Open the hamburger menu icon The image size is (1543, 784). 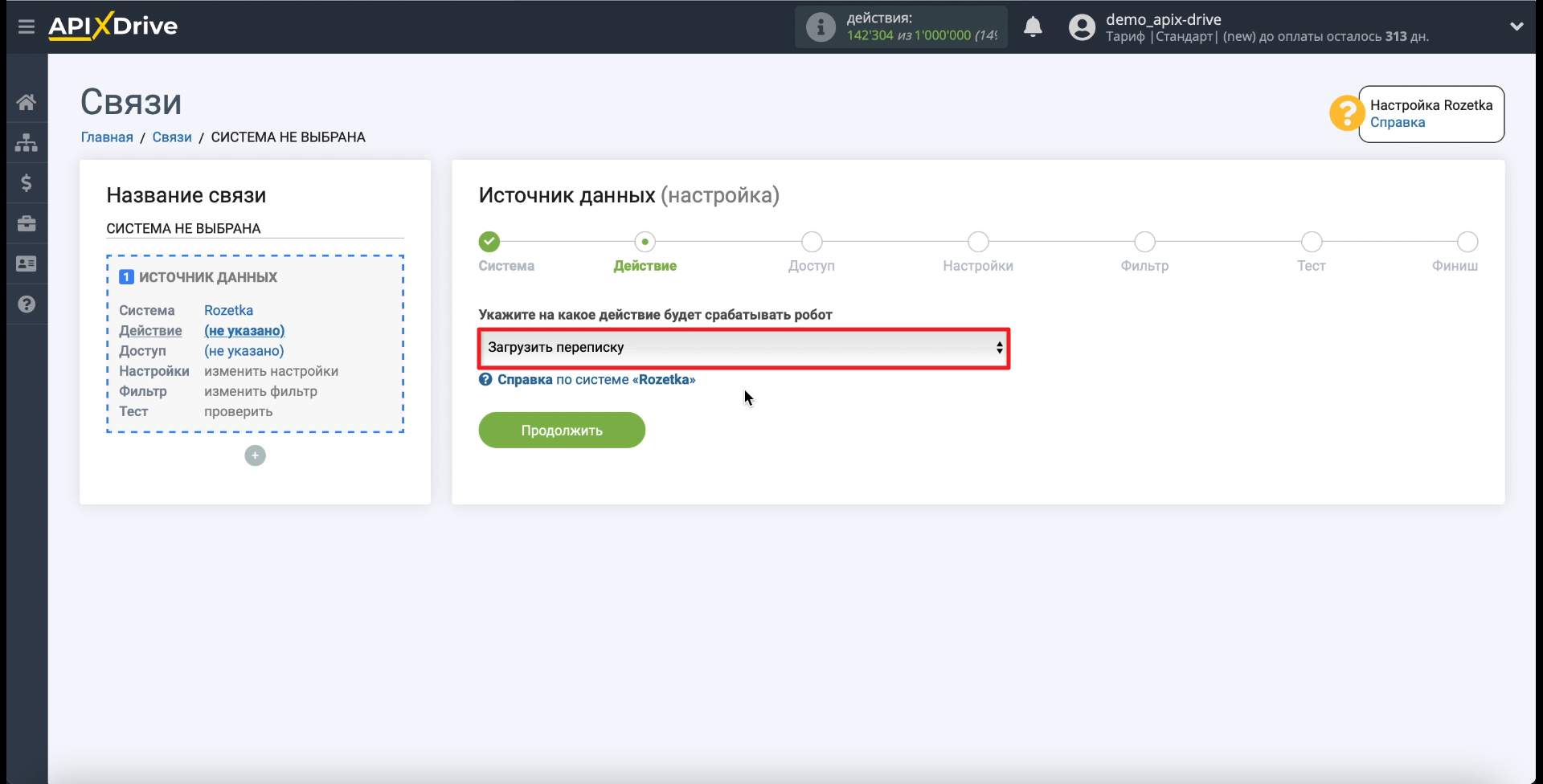(27, 27)
